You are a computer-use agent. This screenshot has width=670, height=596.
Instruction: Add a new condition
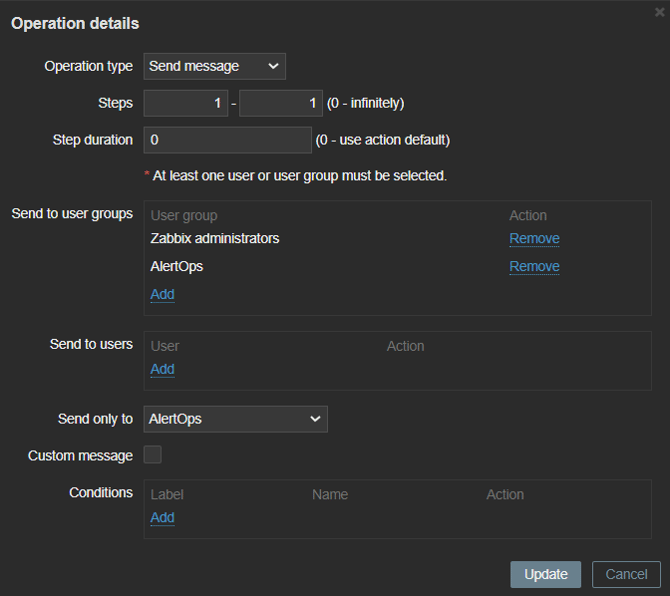pos(162,517)
